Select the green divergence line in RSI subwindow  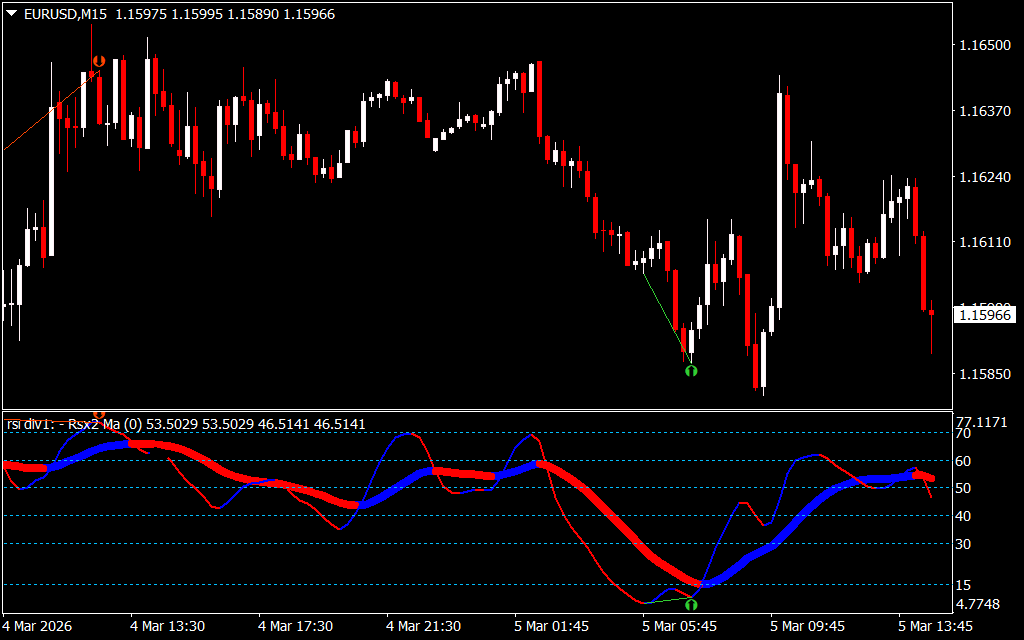(x=668, y=601)
